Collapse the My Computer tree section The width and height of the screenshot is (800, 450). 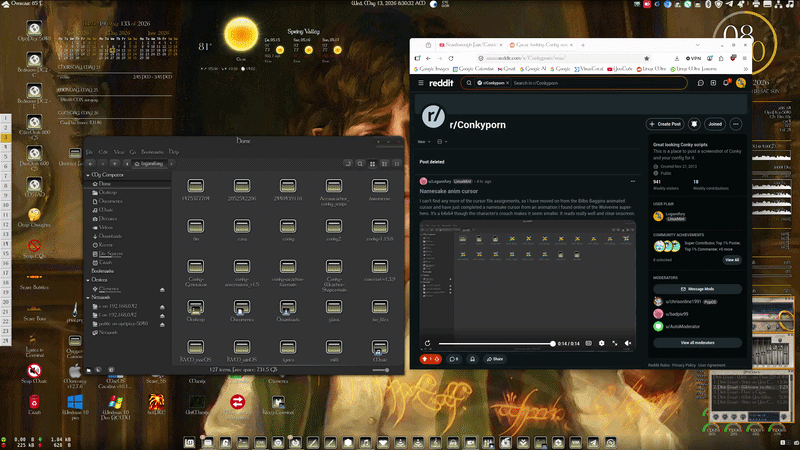[88, 175]
